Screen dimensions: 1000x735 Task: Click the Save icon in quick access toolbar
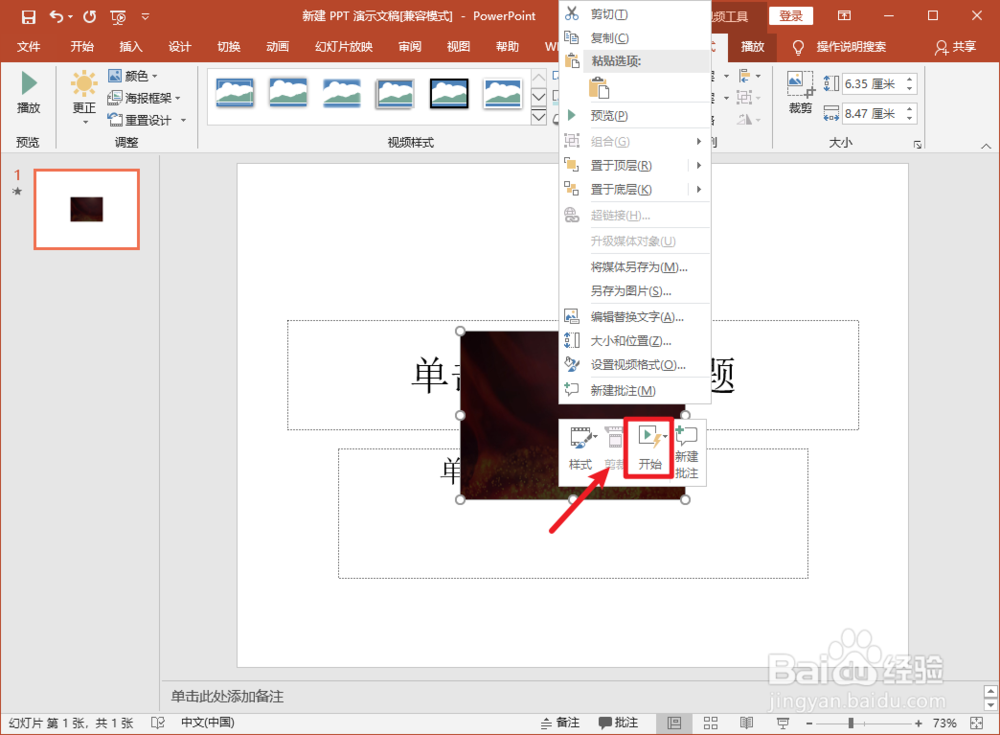pos(27,15)
